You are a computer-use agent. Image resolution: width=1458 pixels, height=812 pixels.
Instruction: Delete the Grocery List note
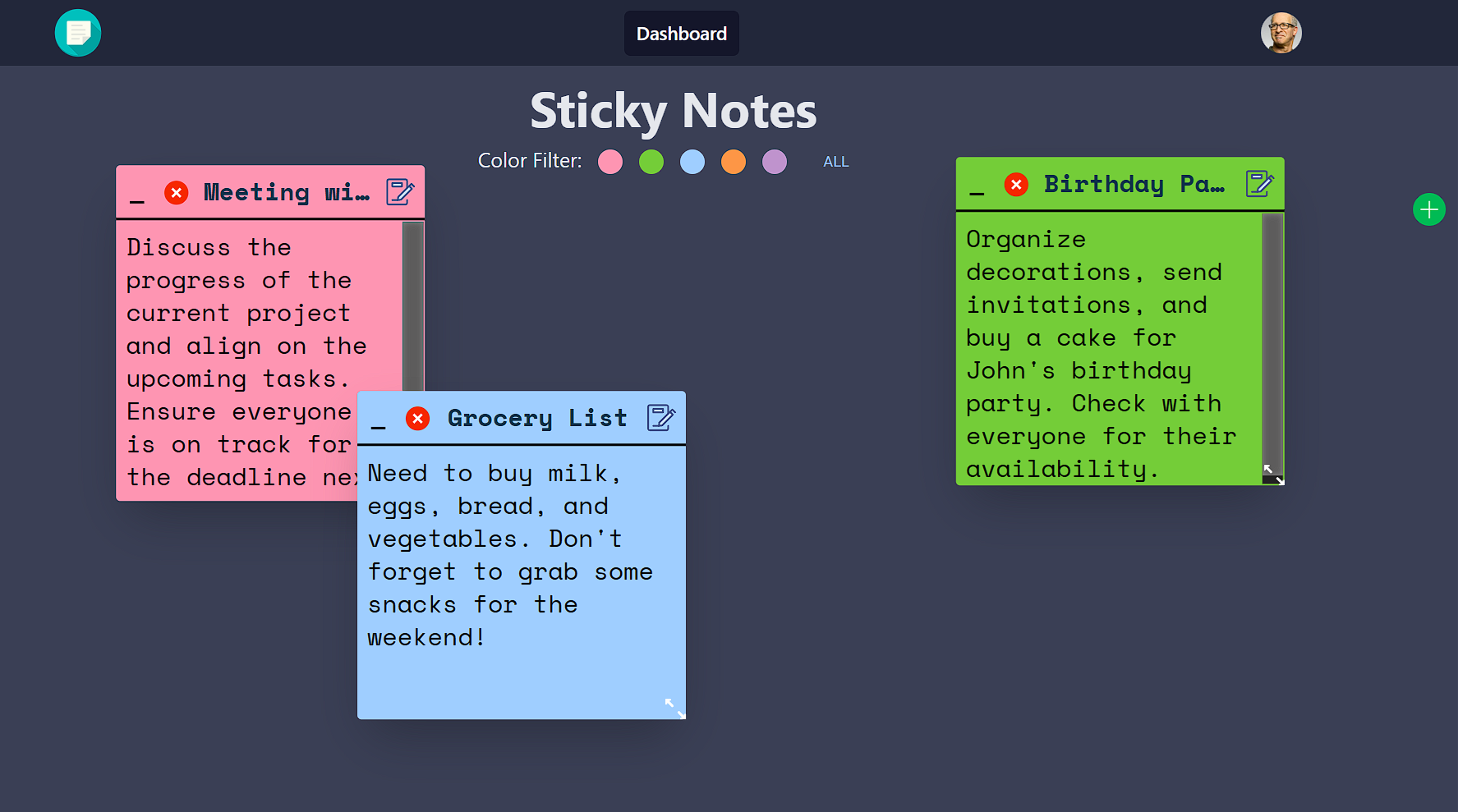(418, 418)
